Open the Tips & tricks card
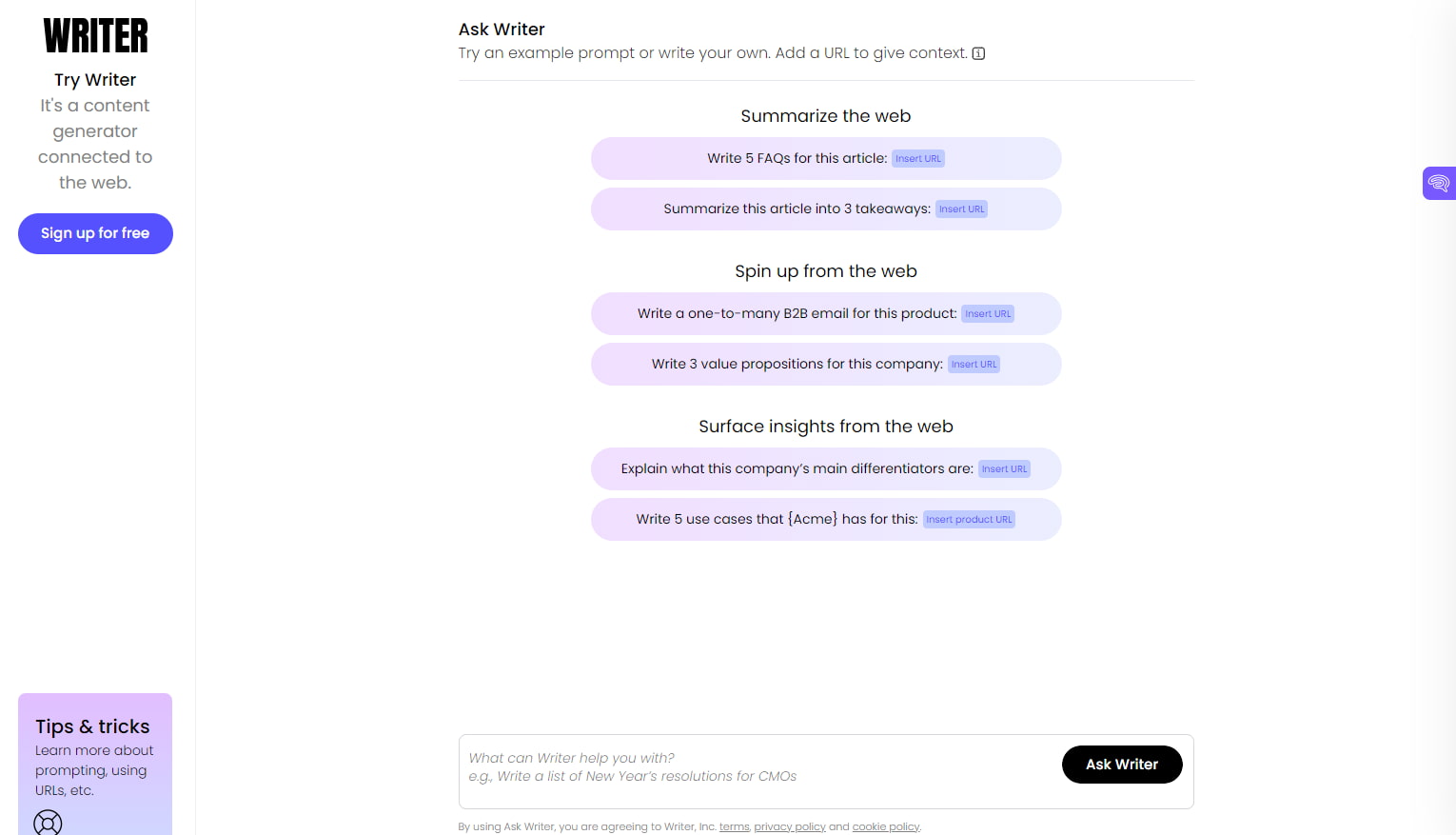1456x835 pixels. pos(93,726)
